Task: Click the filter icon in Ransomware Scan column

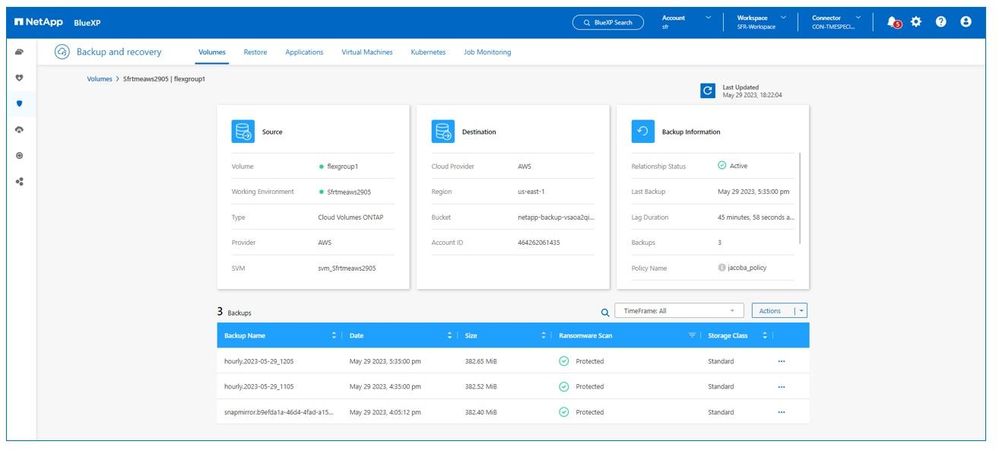Action: pos(692,335)
